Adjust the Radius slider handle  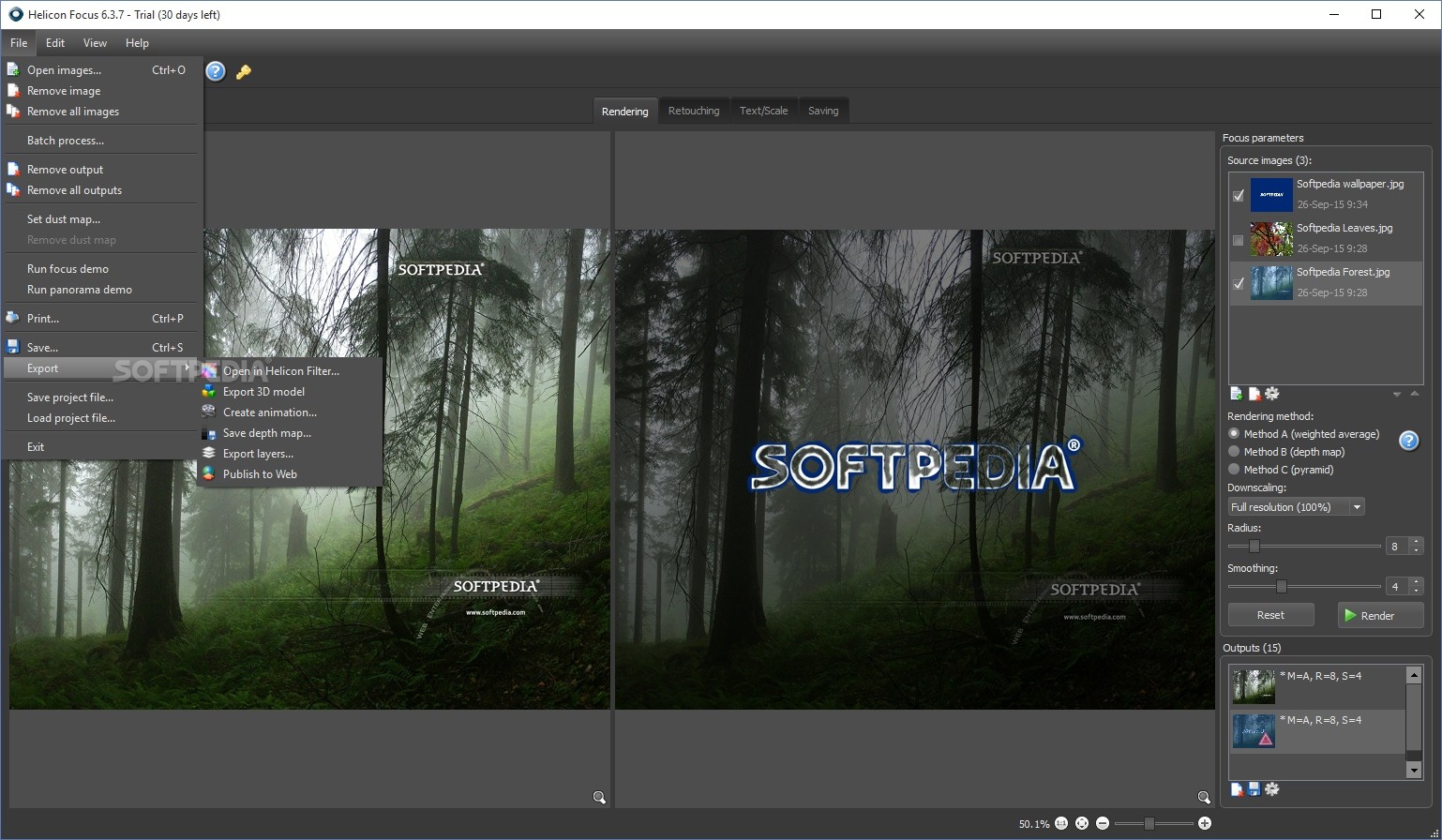[x=1254, y=547]
